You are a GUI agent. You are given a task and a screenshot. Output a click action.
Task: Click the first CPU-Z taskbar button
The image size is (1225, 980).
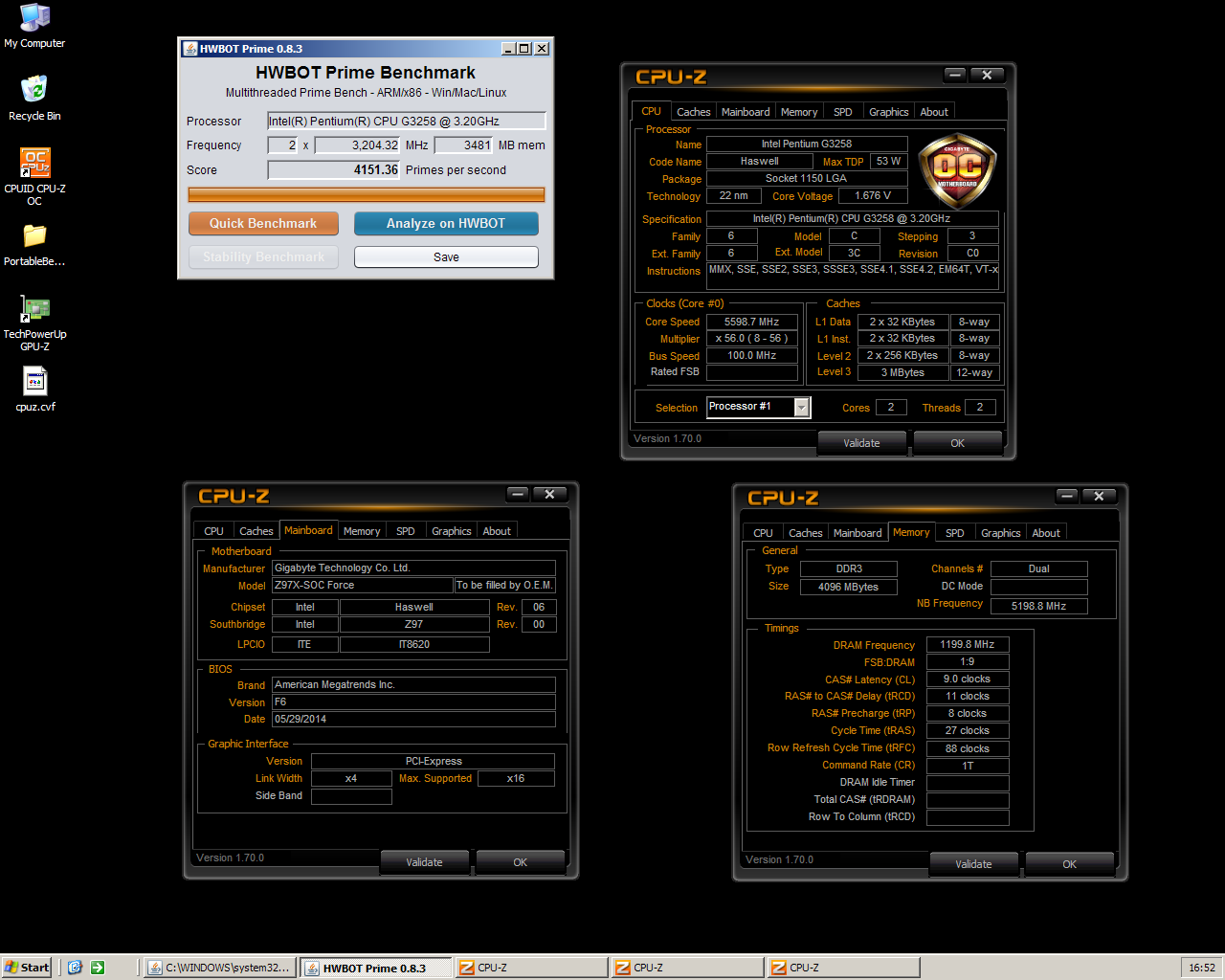tap(531, 968)
